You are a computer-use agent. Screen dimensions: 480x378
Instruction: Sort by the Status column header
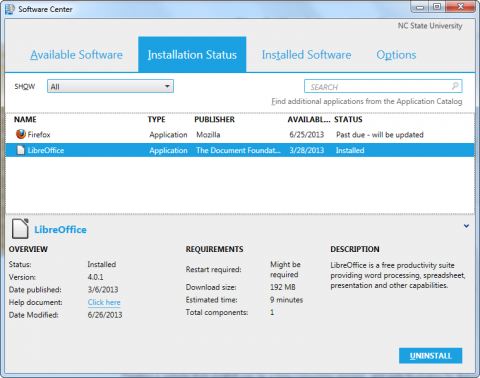tap(348, 119)
